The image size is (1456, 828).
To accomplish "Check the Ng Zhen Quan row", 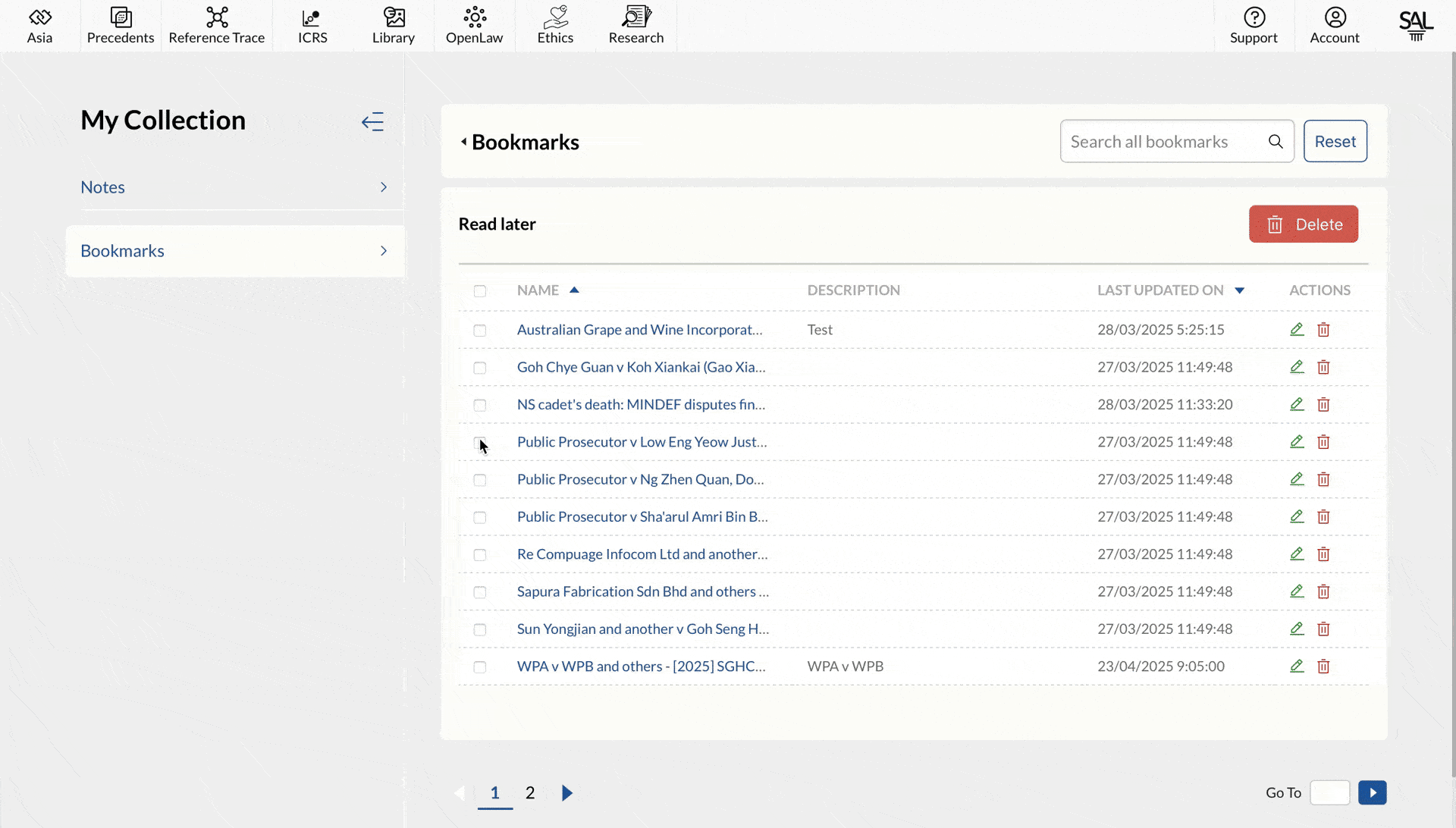I will click(x=480, y=480).
